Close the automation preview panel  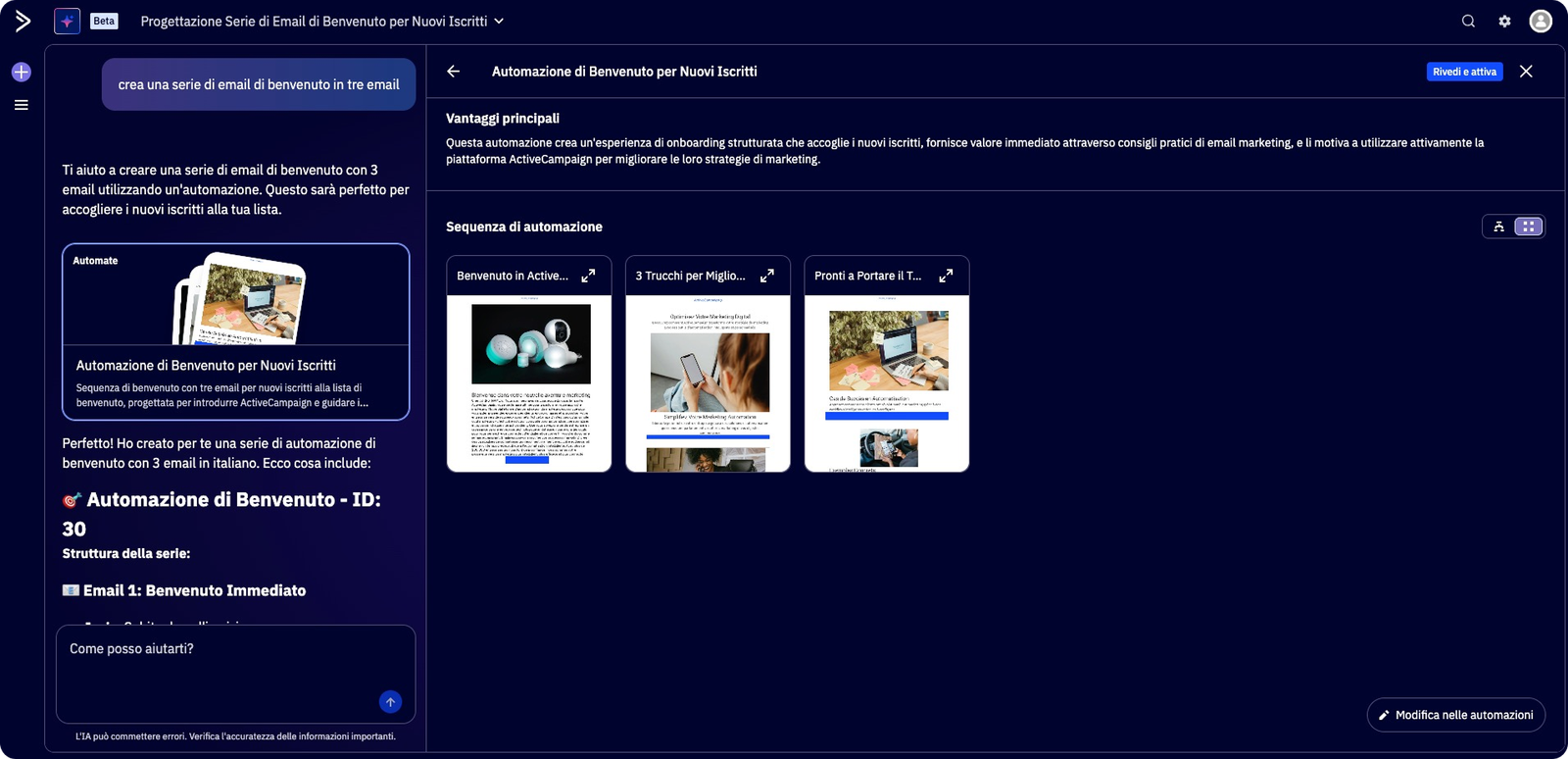1526,72
